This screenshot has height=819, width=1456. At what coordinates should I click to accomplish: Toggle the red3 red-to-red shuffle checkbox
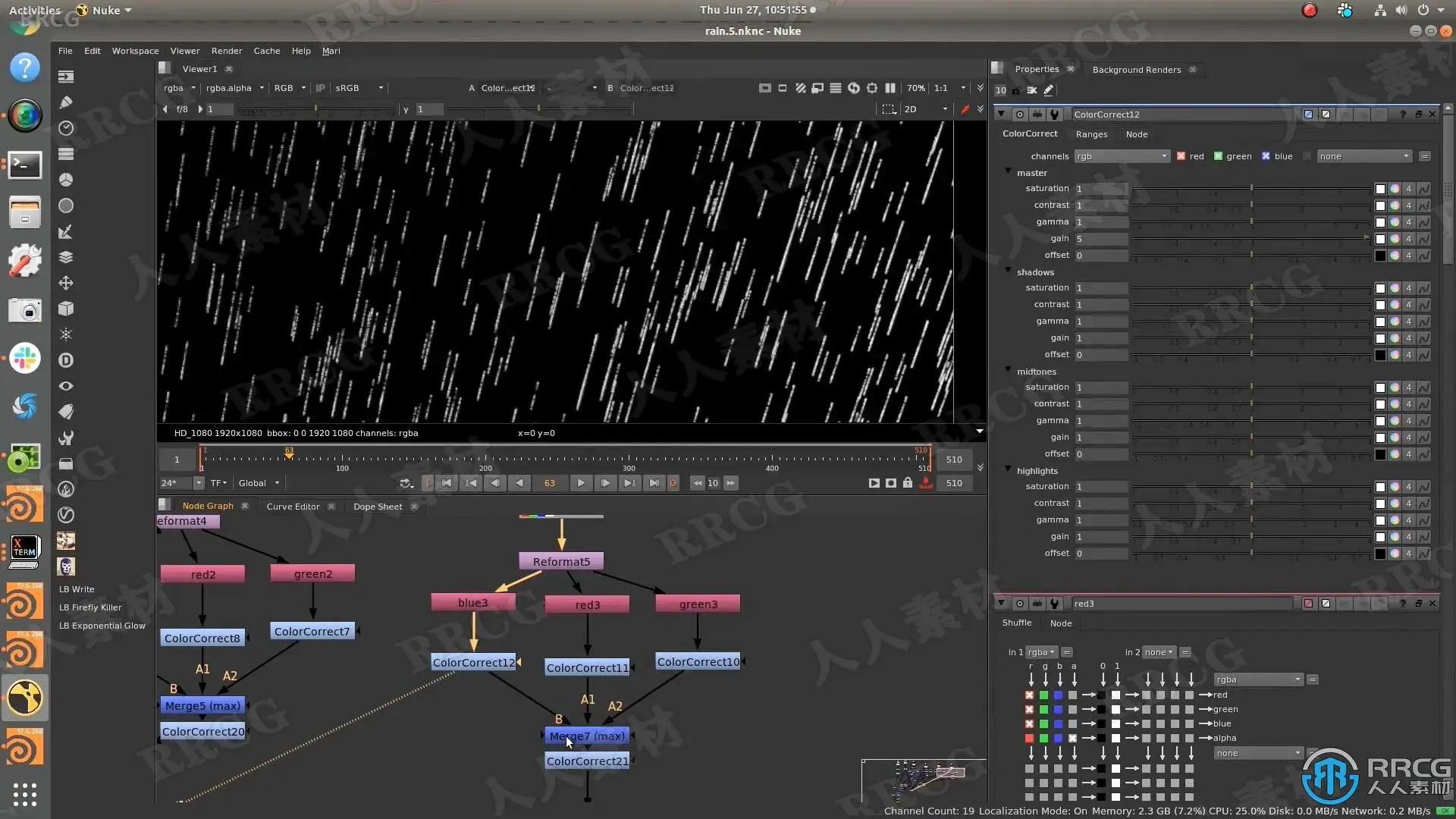[1029, 695]
